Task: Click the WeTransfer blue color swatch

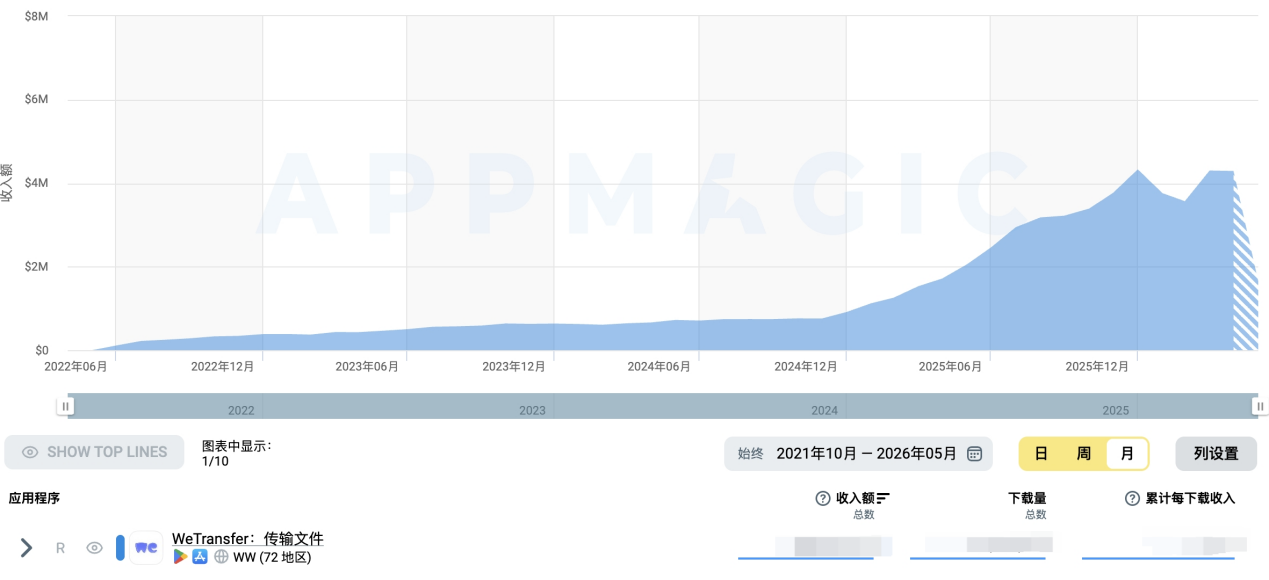Action: [x=120, y=548]
